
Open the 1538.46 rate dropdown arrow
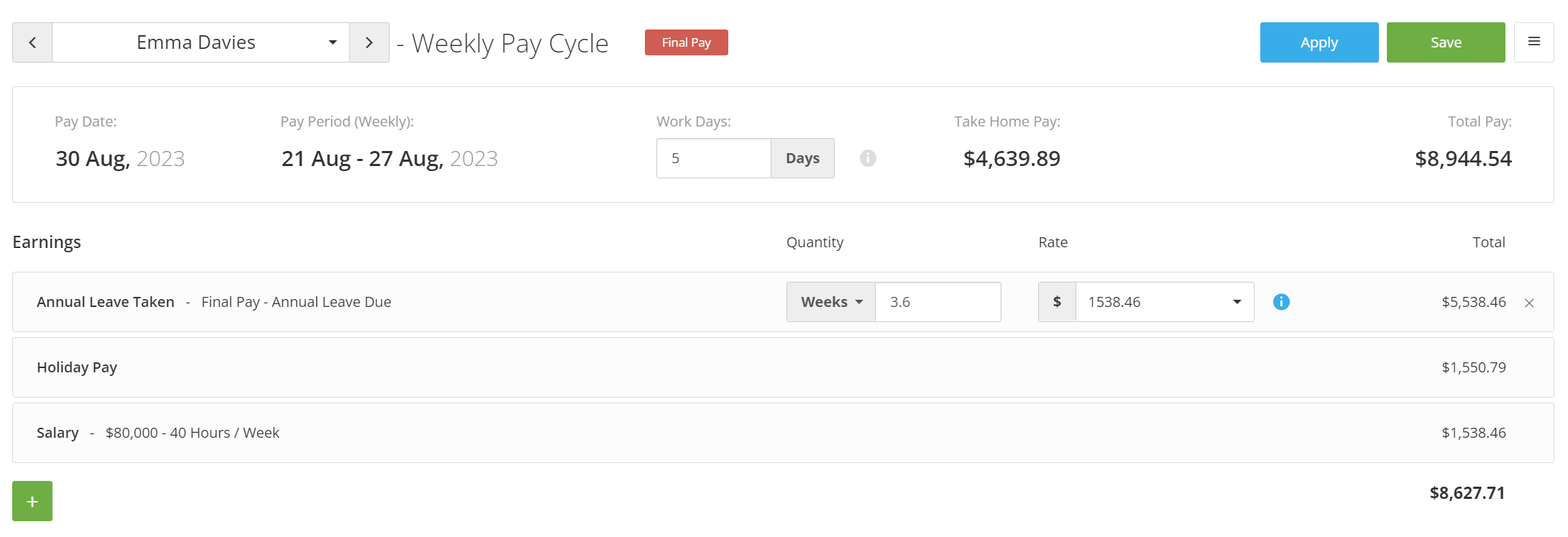1237,302
